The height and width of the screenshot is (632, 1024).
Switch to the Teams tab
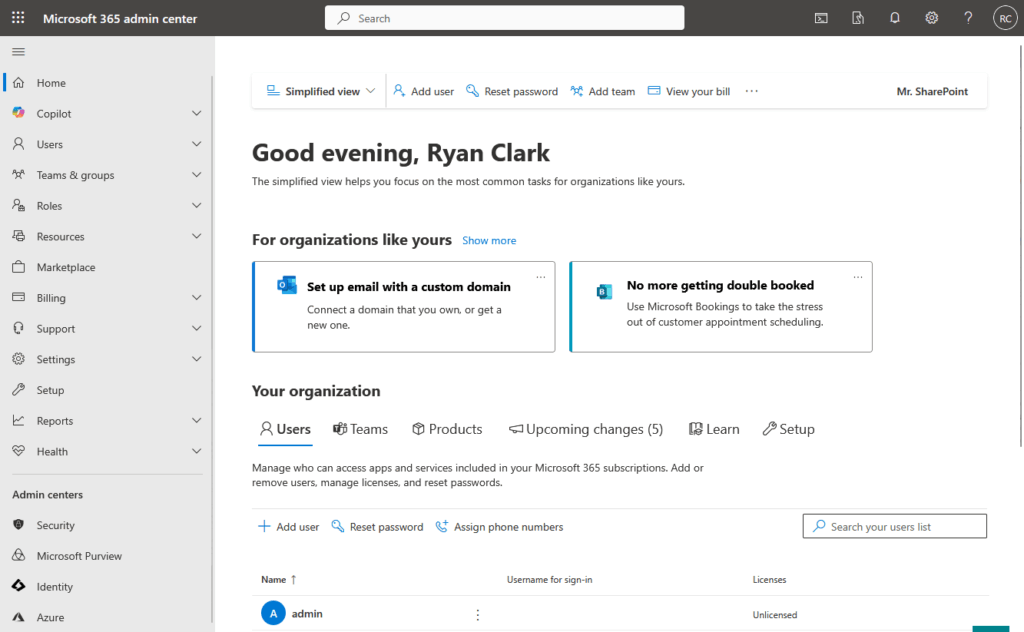tap(360, 429)
